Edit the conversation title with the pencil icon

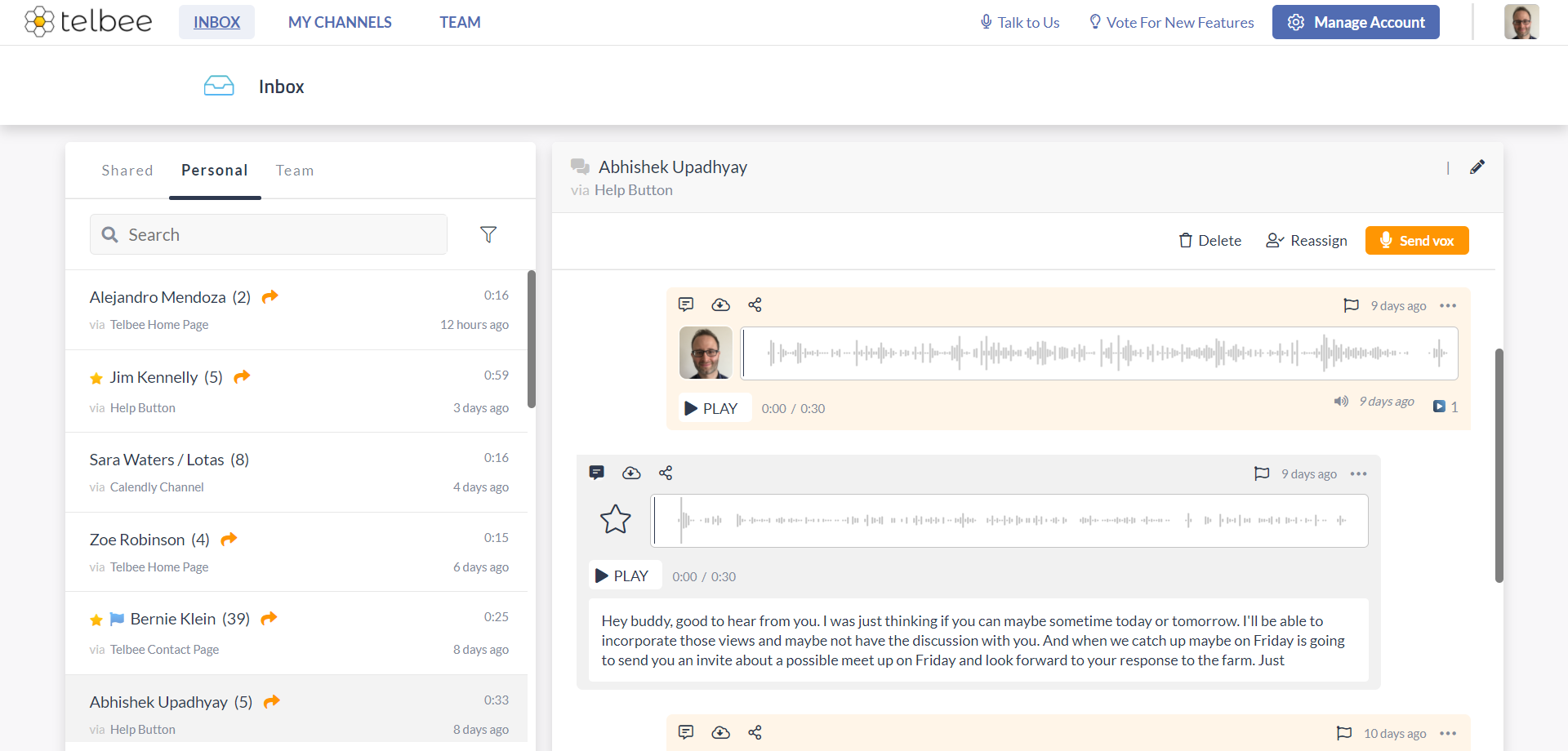[x=1477, y=167]
